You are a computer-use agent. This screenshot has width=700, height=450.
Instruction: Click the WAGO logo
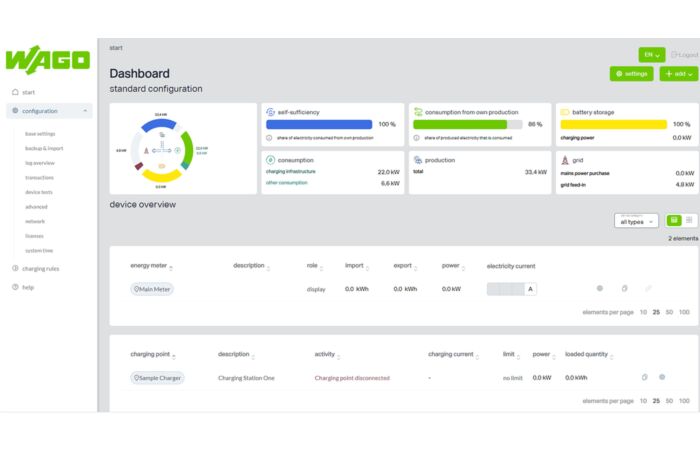coord(47,59)
